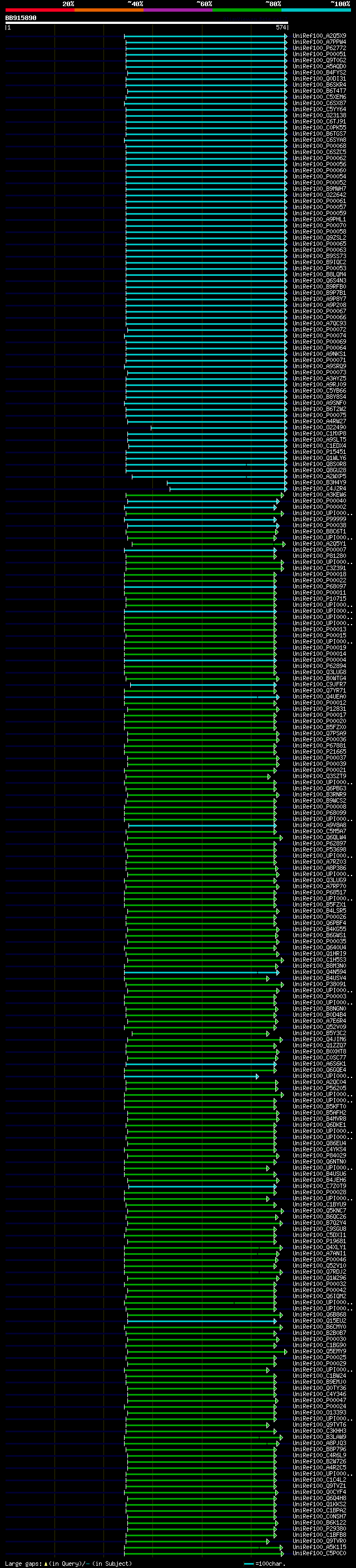
Task: Select hit label UniRef100_A9SLT5
Action: (319, 439)
